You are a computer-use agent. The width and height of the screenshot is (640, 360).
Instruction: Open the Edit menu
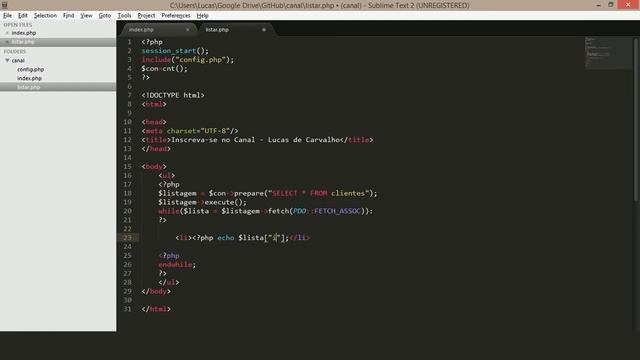tap(22, 16)
